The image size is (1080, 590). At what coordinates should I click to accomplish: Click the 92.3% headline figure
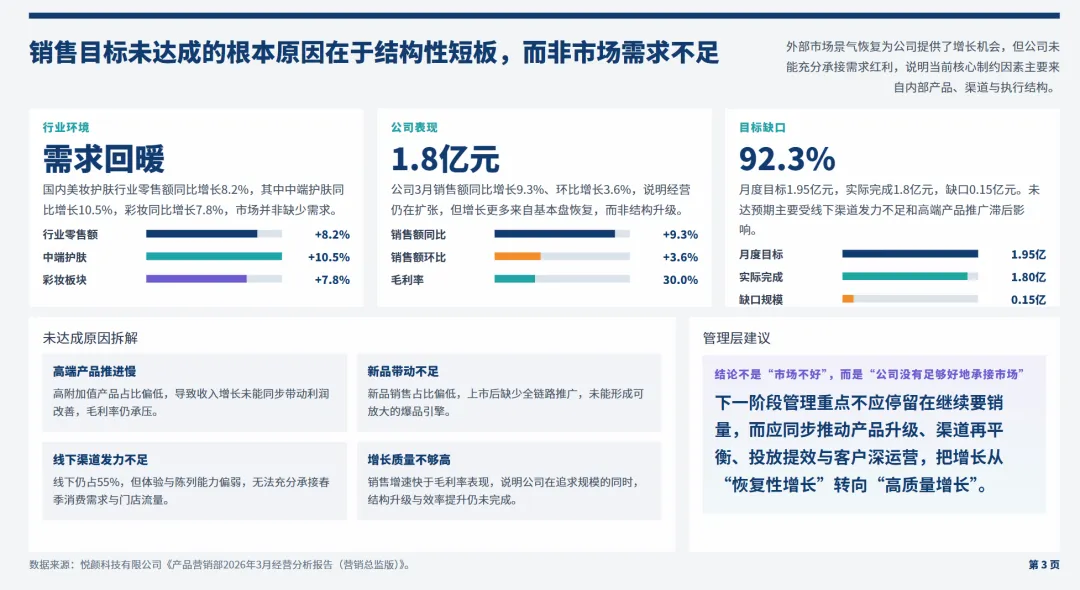(x=785, y=157)
